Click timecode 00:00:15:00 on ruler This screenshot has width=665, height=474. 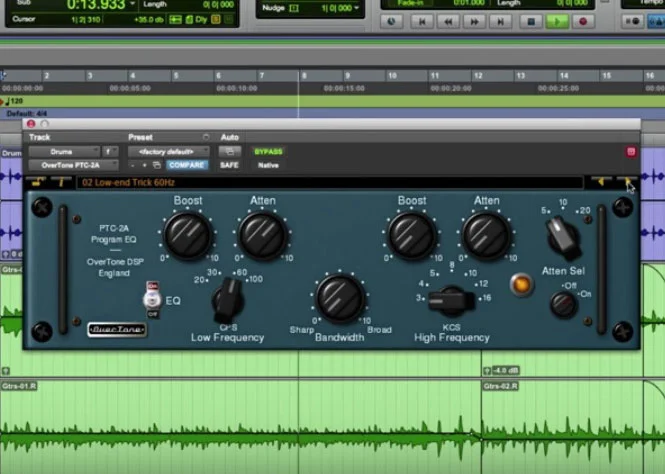point(344,88)
